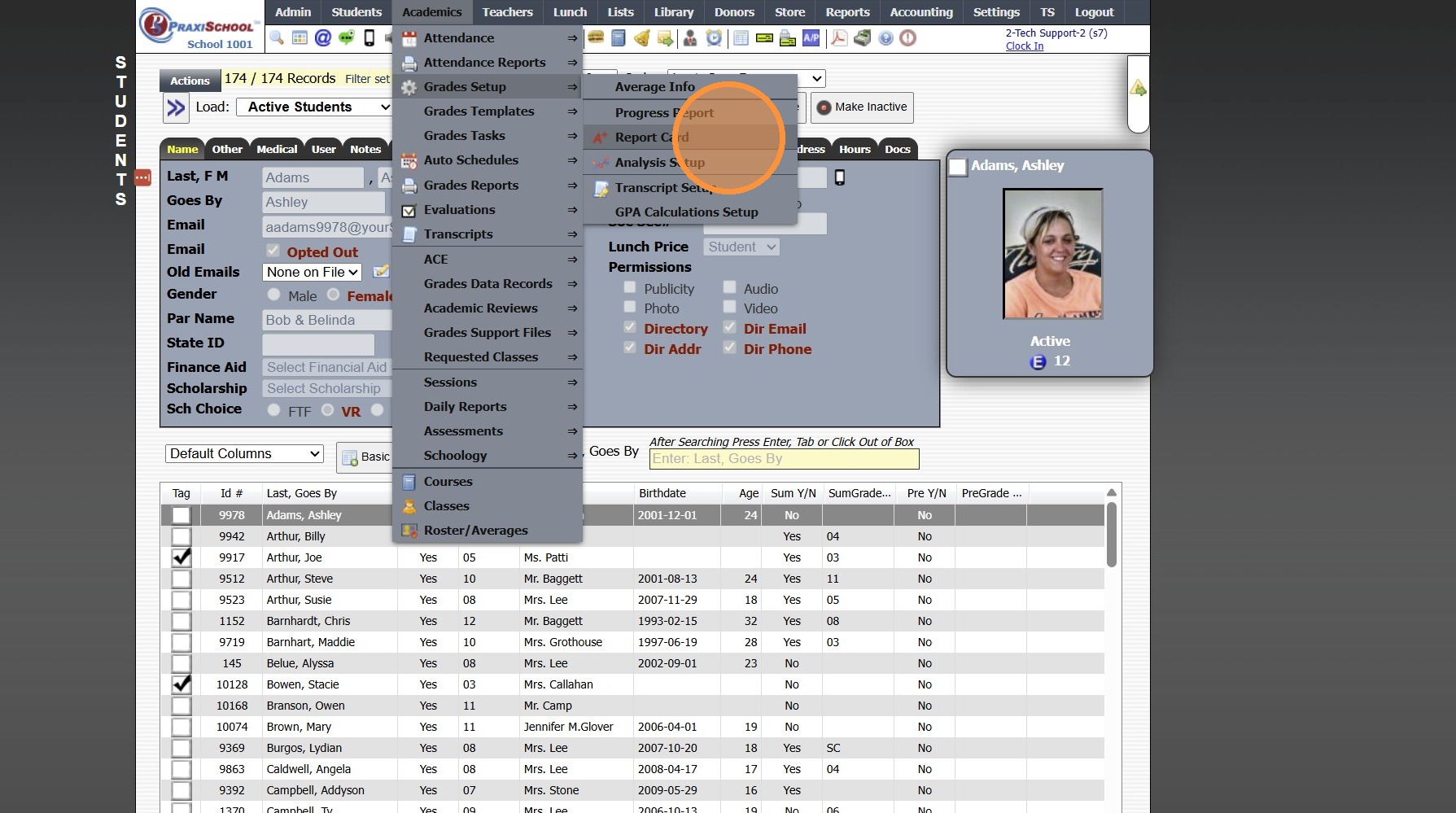Screen dimensions: 1456x813
Task: Open the person in suit icon
Action: click(690, 37)
